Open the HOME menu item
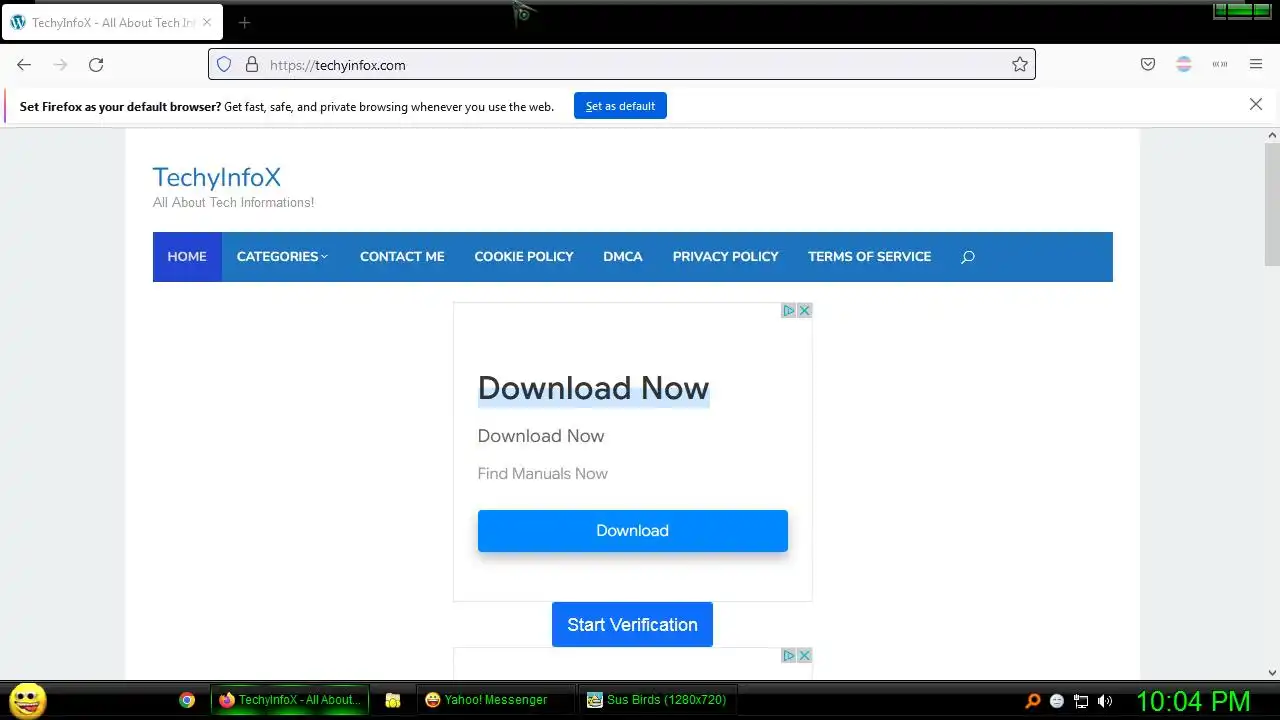 tap(187, 257)
